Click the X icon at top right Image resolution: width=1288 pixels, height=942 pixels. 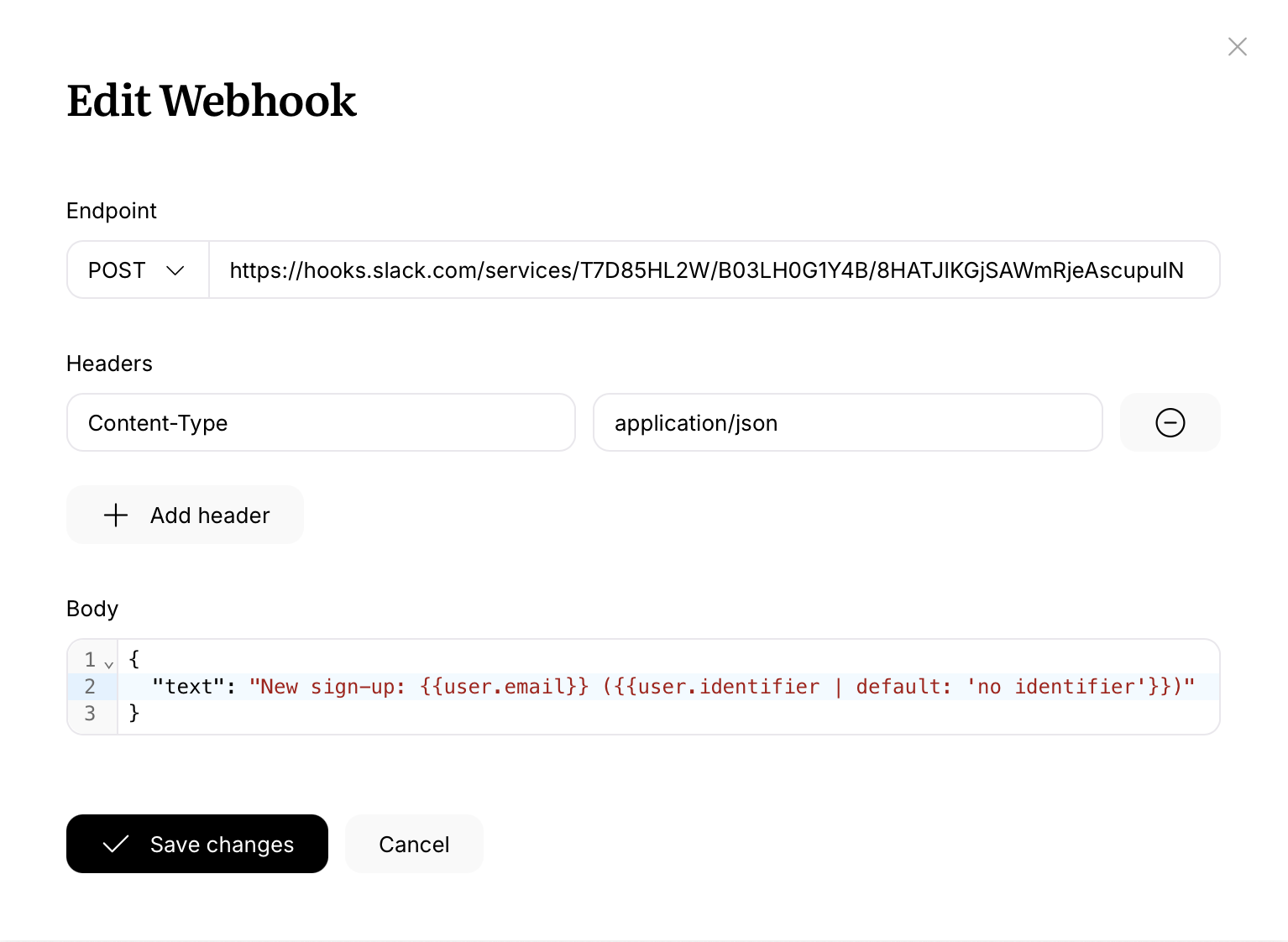tap(1238, 47)
